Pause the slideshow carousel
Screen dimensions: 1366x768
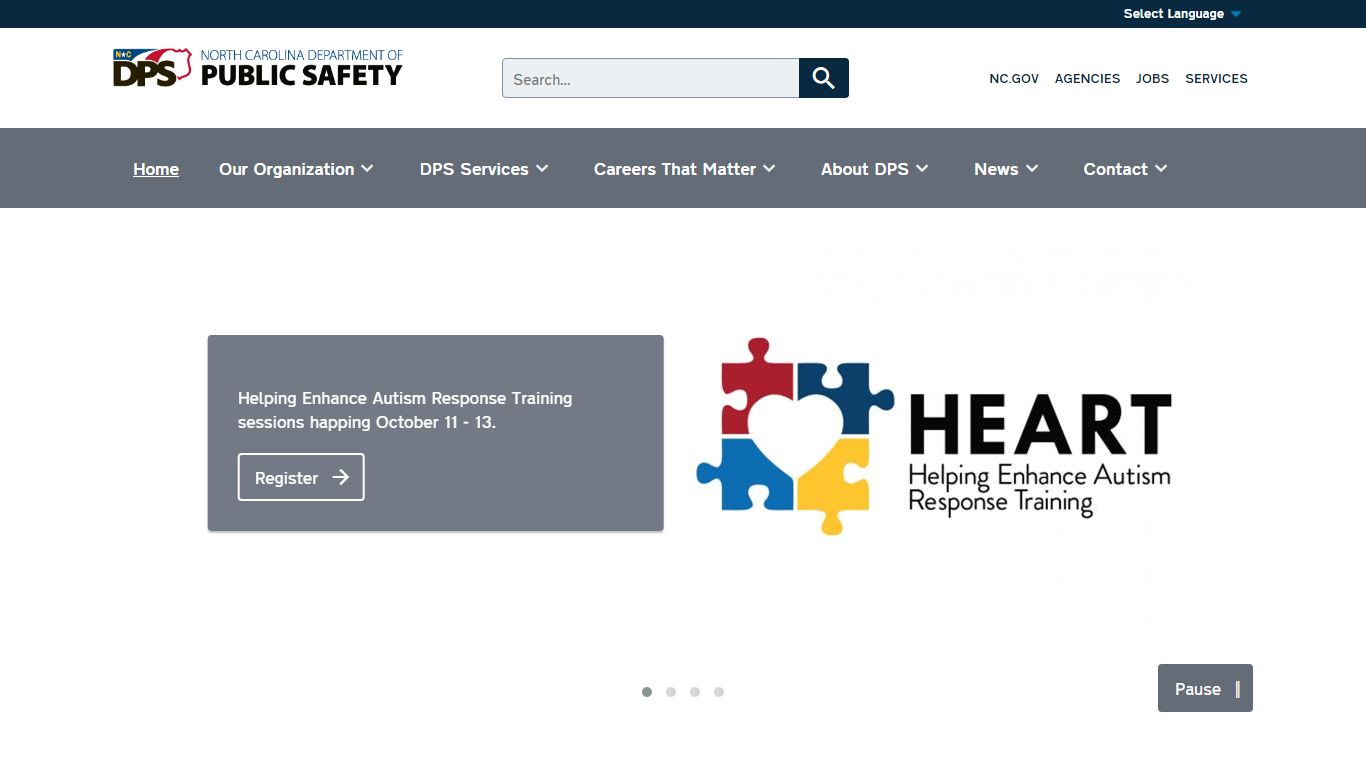point(1205,688)
